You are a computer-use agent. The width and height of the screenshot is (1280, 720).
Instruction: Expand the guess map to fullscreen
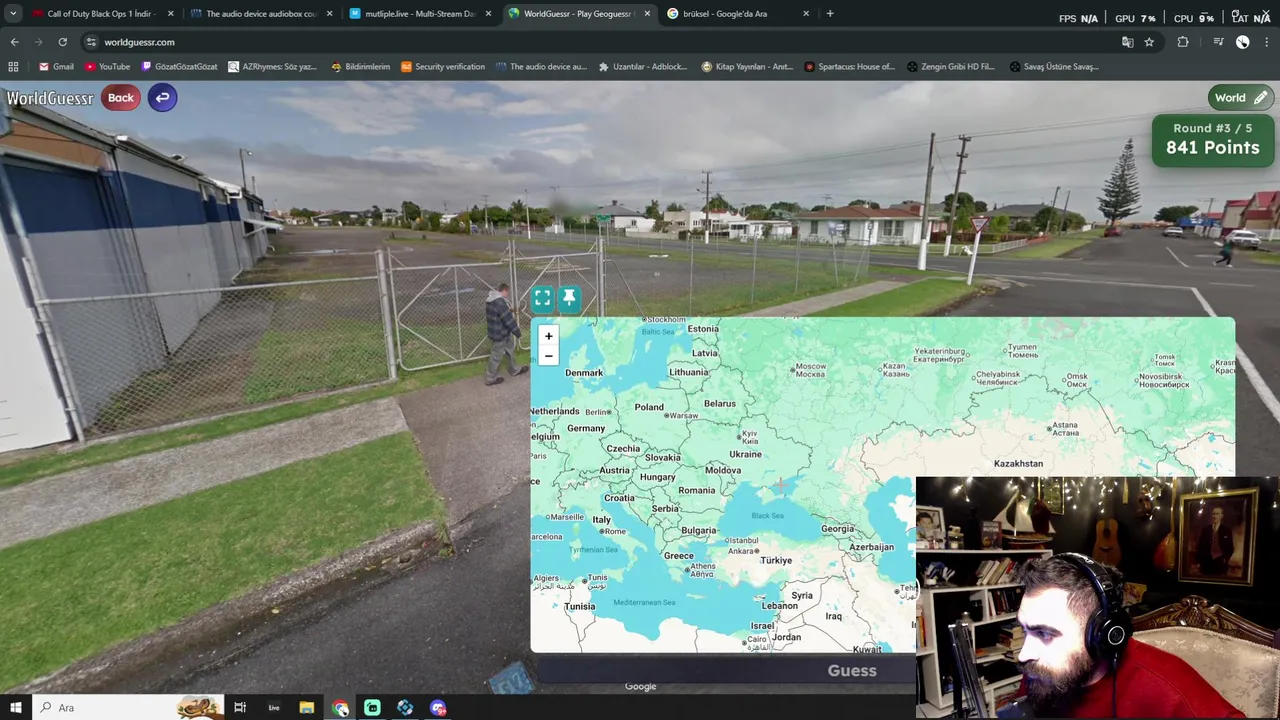542,298
